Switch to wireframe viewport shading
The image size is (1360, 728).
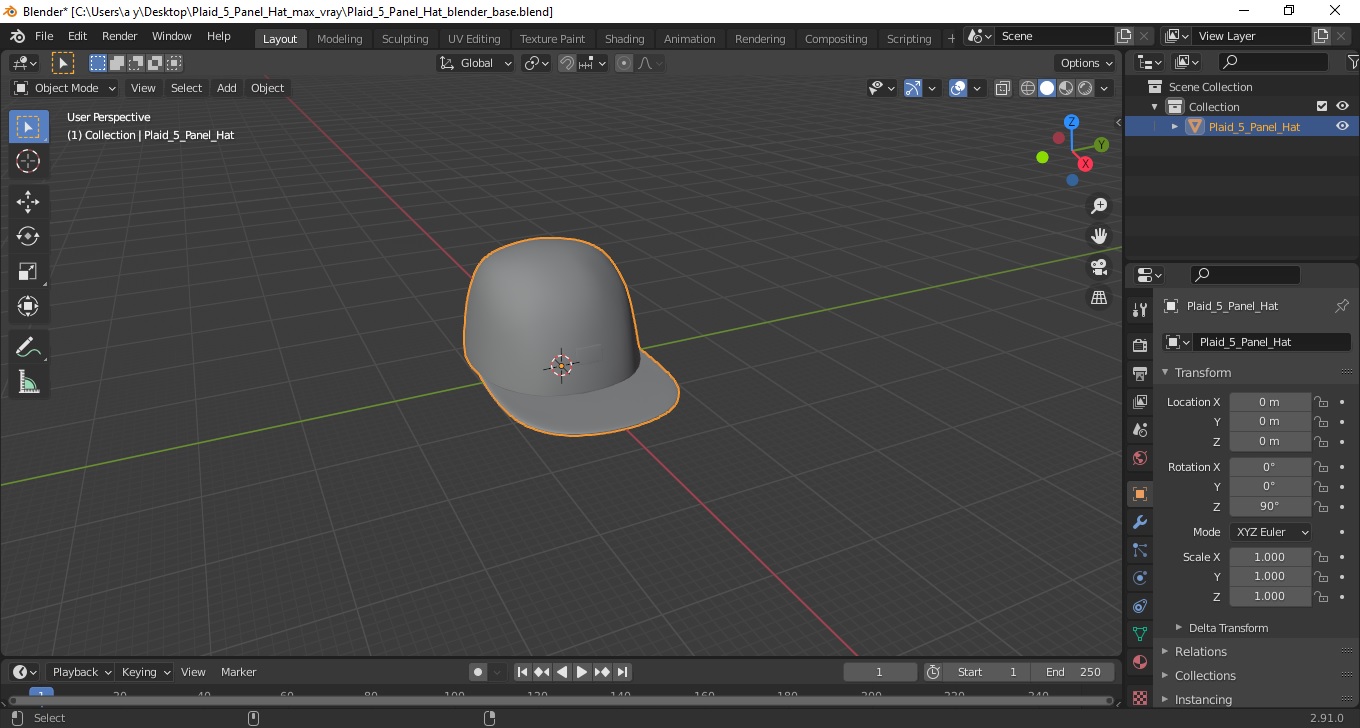tap(1027, 88)
